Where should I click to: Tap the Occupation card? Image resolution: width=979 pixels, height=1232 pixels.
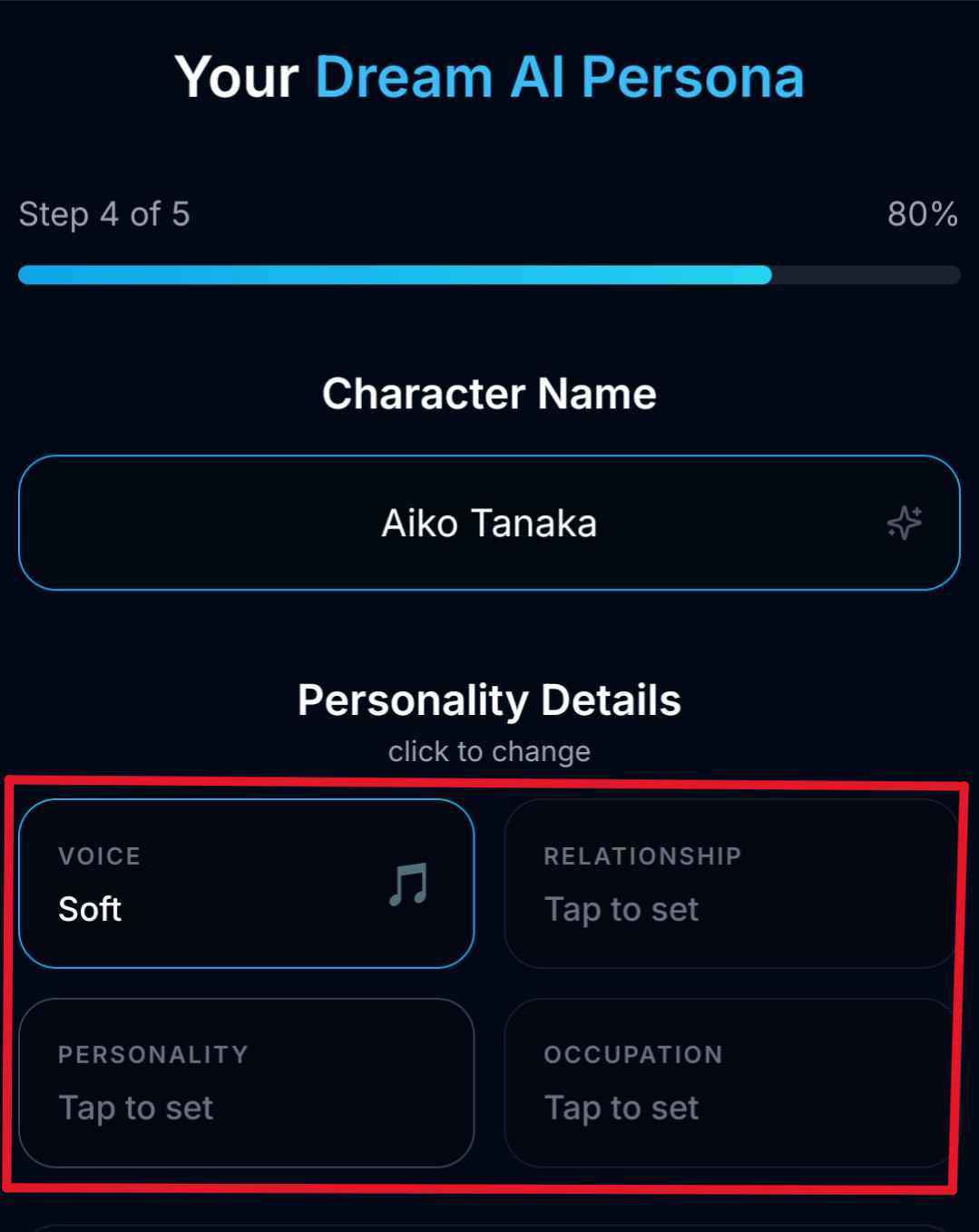[x=730, y=1081]
